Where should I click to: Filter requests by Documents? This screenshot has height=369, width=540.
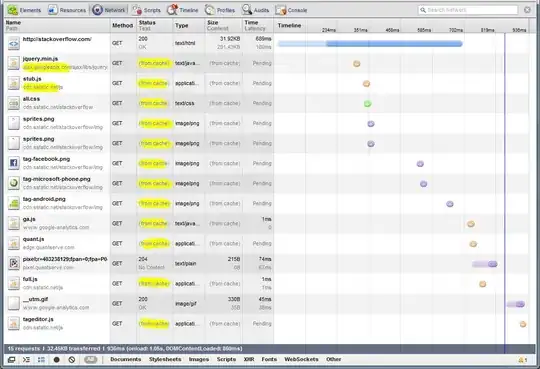coord(126,359)
